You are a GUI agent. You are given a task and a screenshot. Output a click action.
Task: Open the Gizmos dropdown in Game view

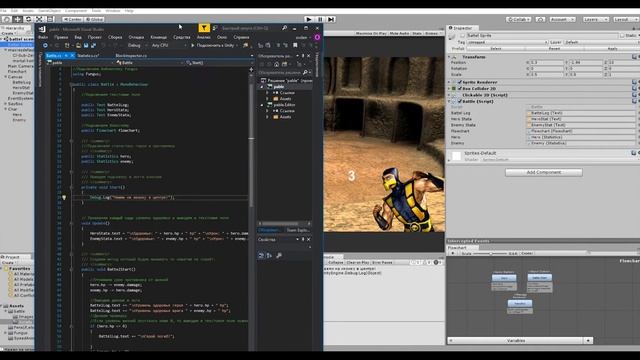coord(432,33)
